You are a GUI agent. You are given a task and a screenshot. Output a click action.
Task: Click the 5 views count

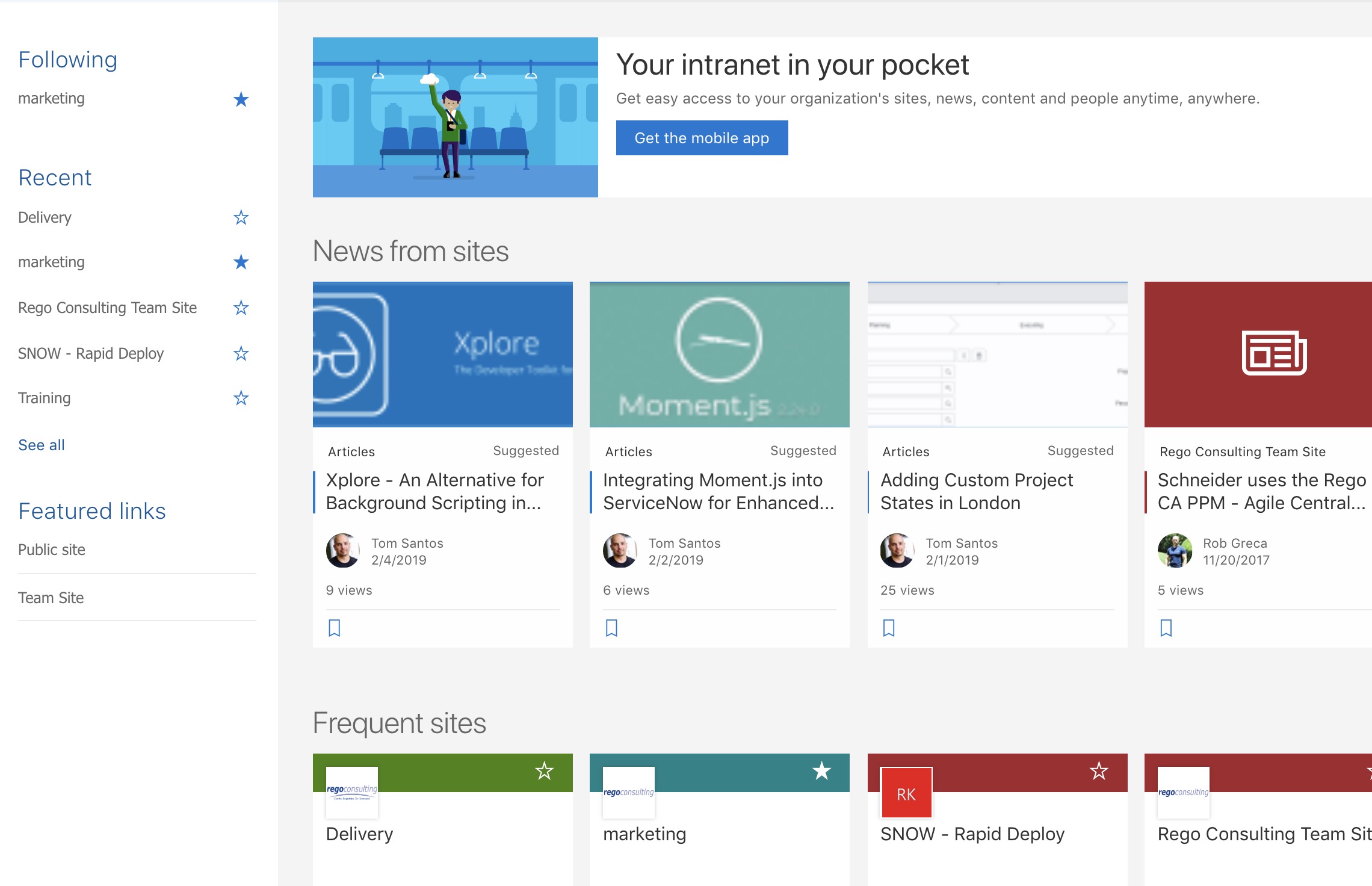(x=1181, y=590)
